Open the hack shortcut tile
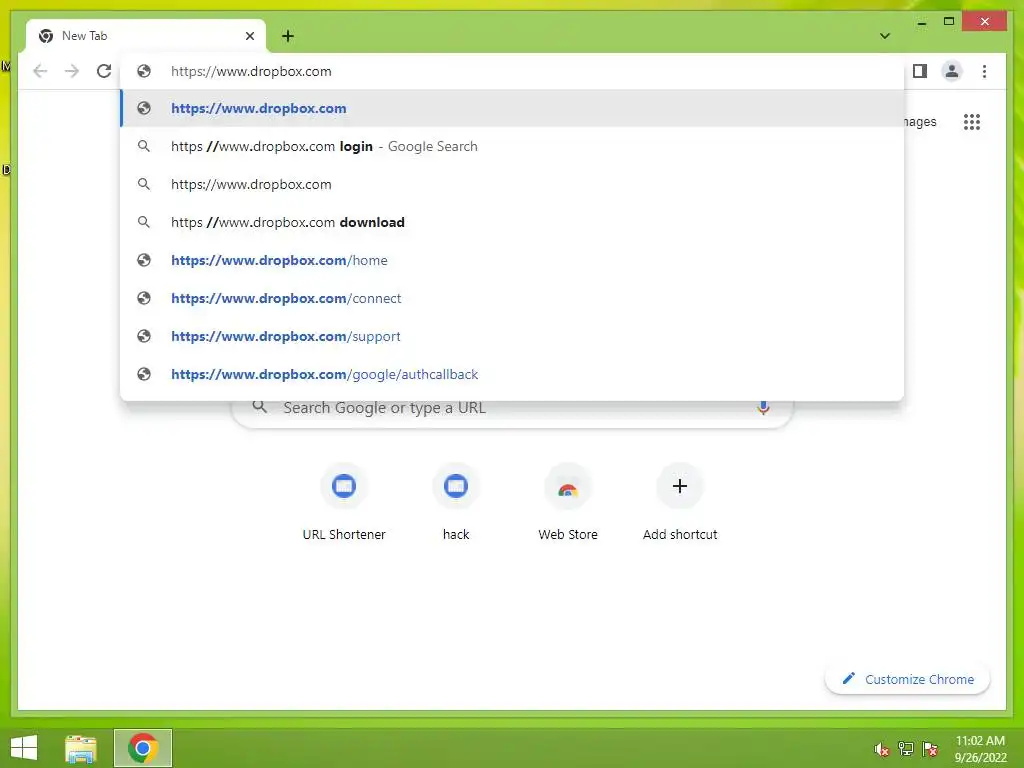The image size is (1024, 768). [x=456, y=503]
